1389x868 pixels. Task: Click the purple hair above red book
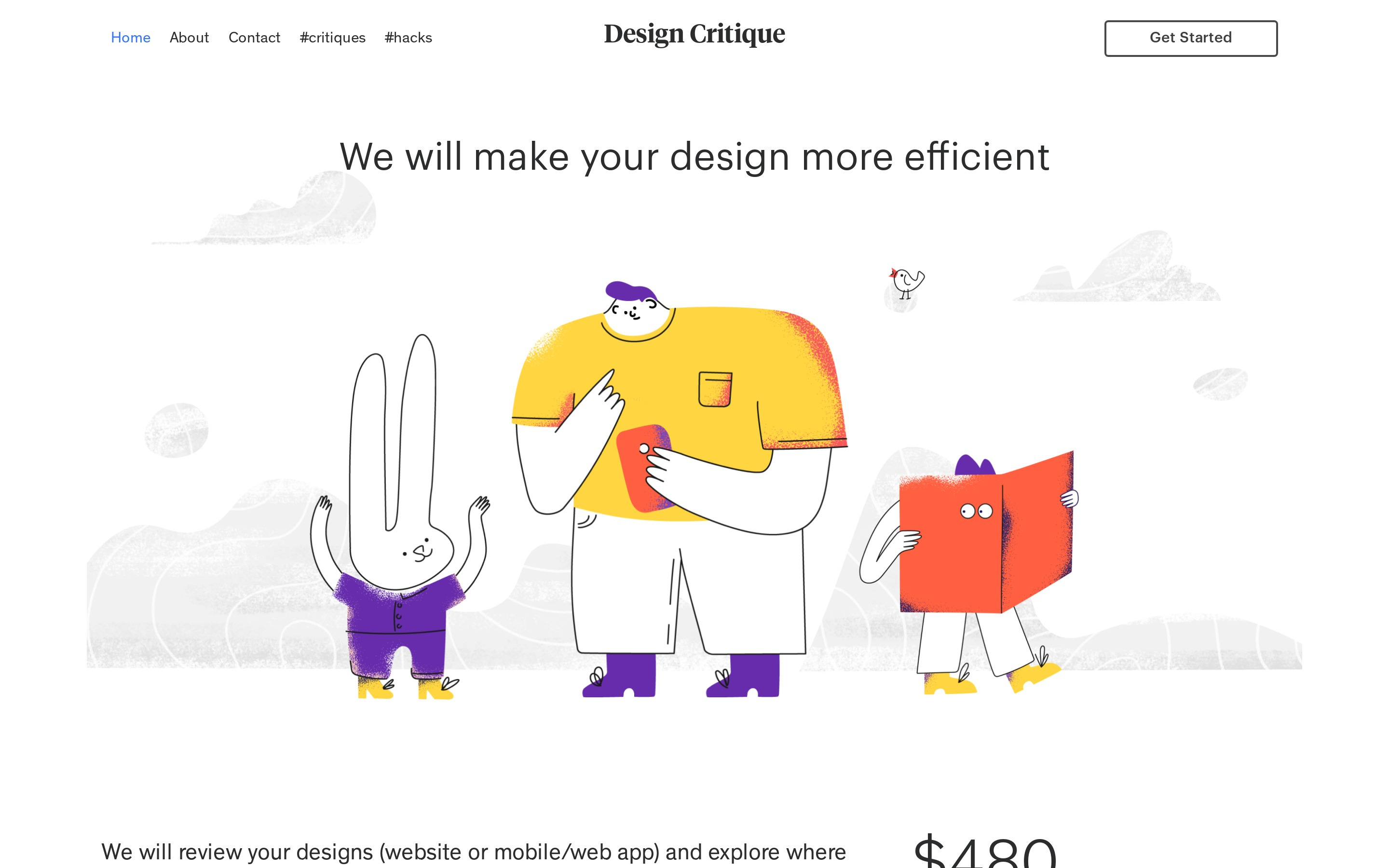coord(975,465)
